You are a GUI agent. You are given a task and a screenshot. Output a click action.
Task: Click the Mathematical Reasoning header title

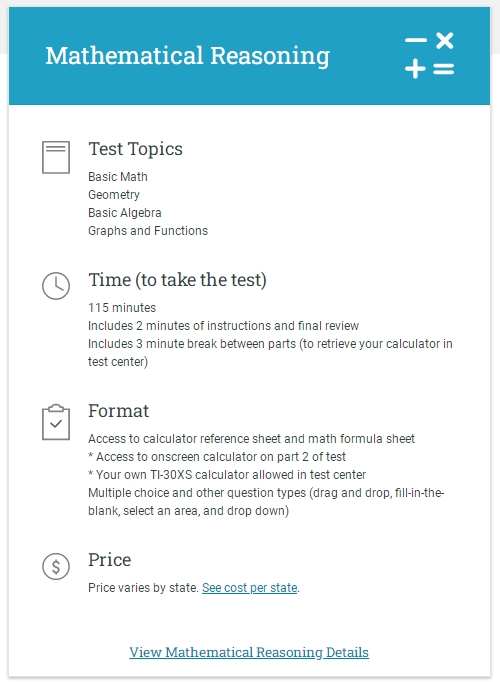[188, 56]
